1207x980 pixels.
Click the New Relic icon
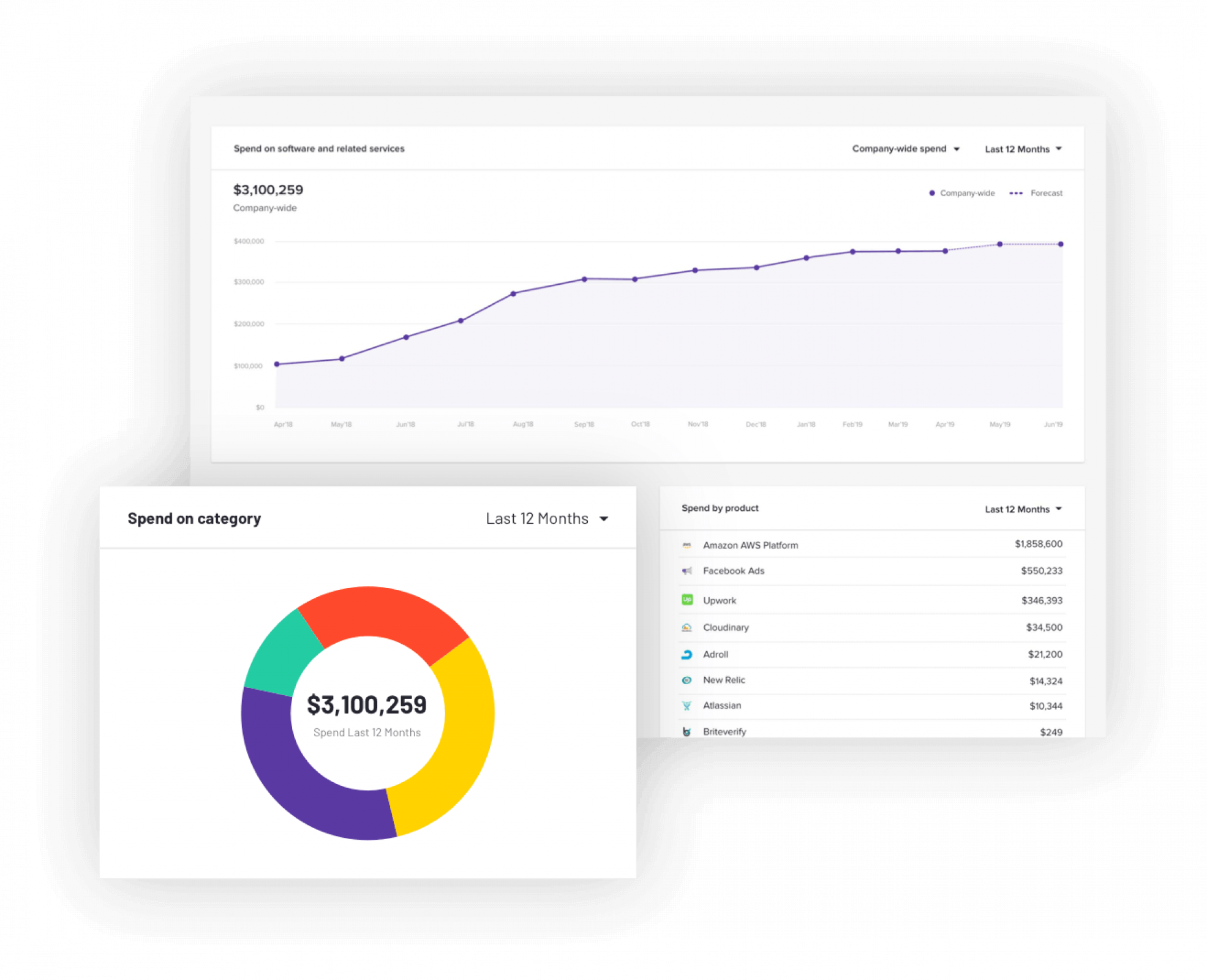686,680
